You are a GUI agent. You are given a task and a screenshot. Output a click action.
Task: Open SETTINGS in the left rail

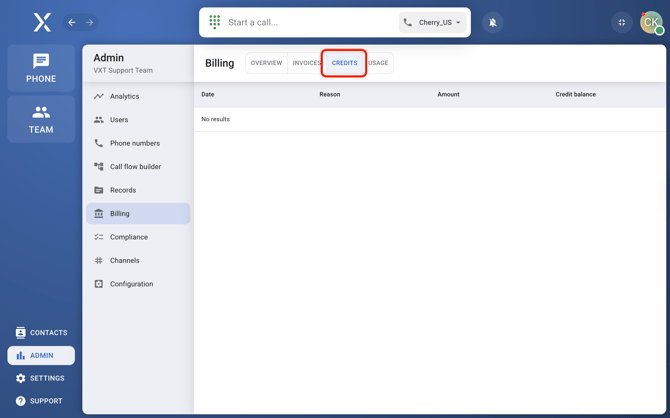click(41, 378)
